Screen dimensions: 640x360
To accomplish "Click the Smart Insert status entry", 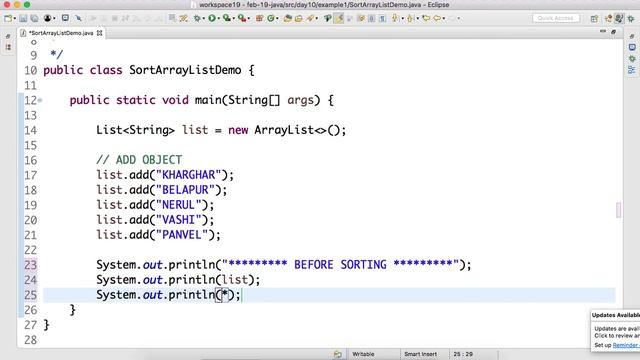I will (x=420, y=354).
